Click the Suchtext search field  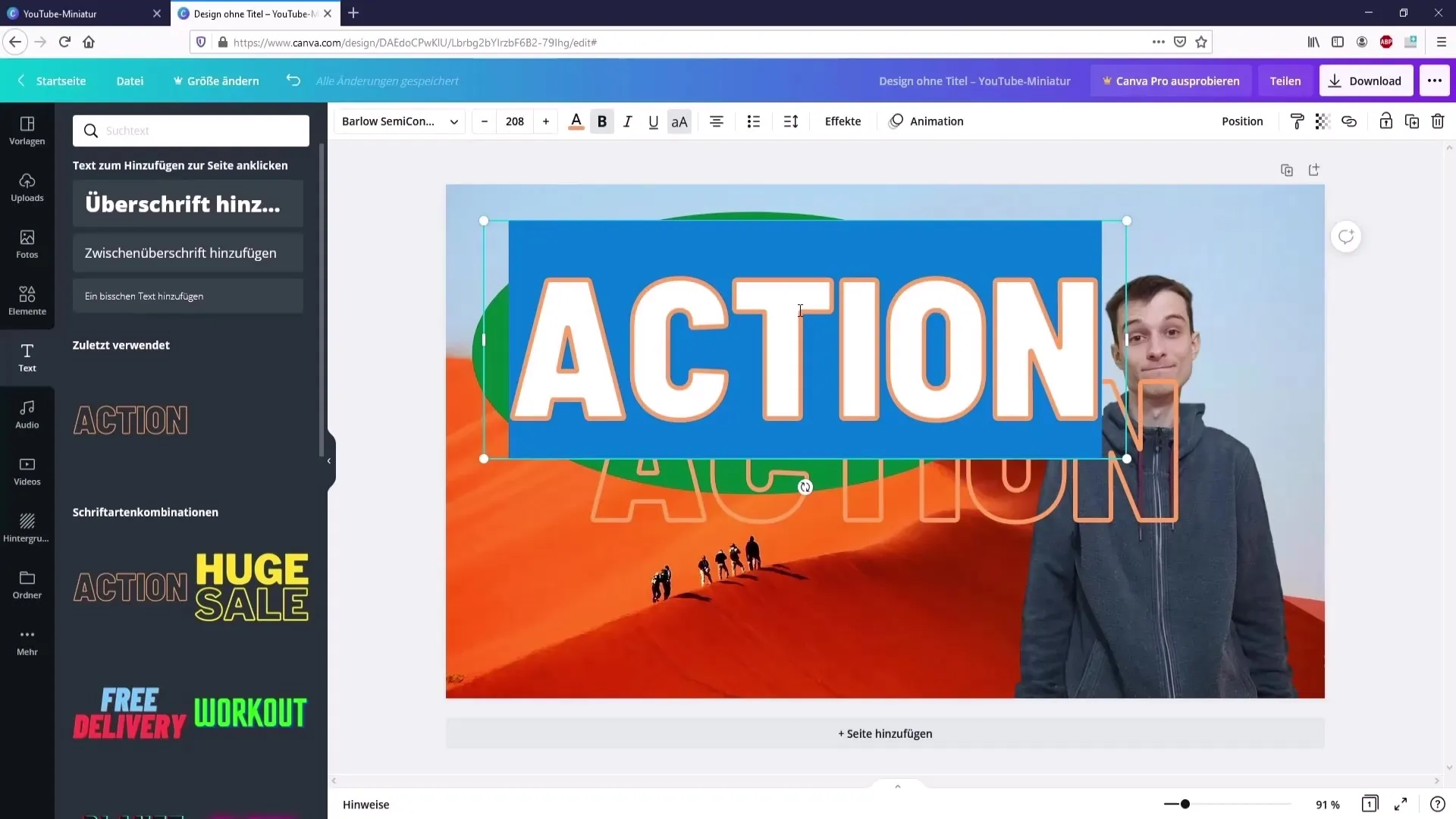pos(191,130)
